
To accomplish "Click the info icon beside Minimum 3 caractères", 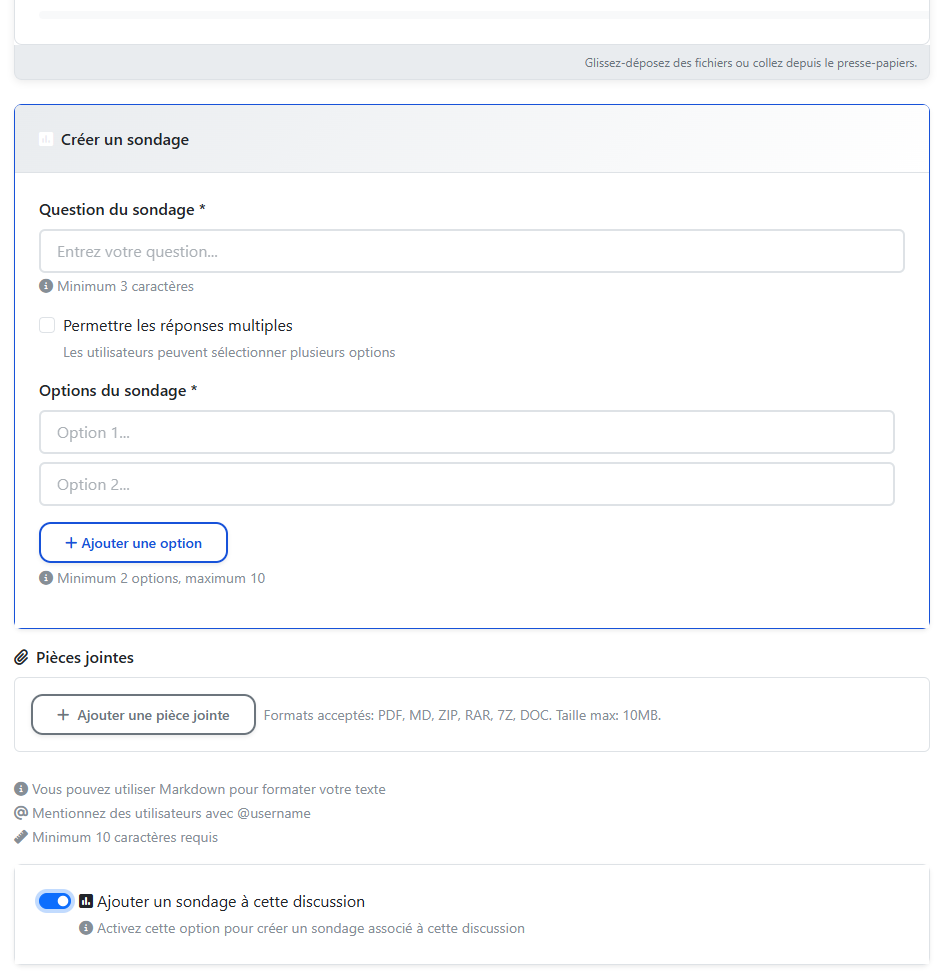I will point(46,286).
